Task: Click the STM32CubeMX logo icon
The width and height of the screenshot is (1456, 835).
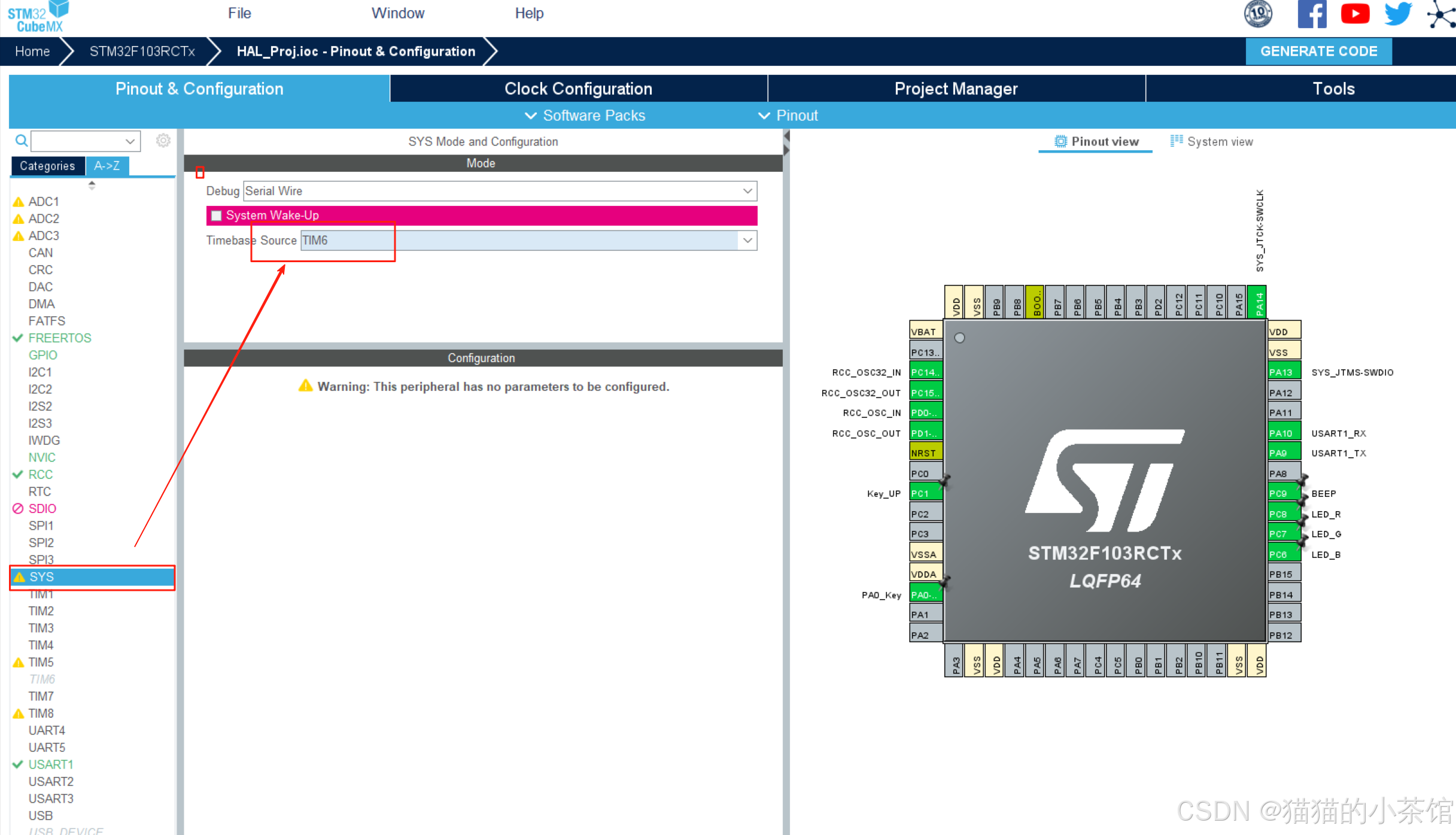Action: tap(38, 16)
